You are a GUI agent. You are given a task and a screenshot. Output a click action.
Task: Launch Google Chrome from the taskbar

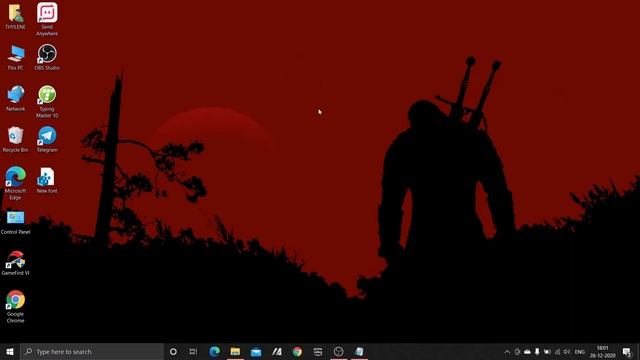tap(297, 351)
